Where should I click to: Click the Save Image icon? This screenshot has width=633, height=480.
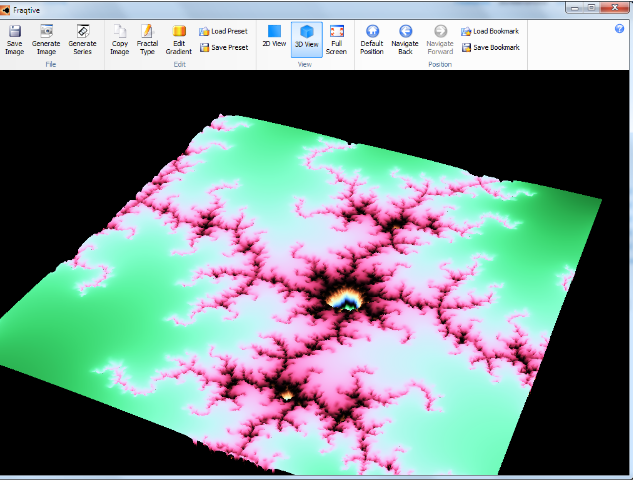pyautogui.click(x=15, y=39)
